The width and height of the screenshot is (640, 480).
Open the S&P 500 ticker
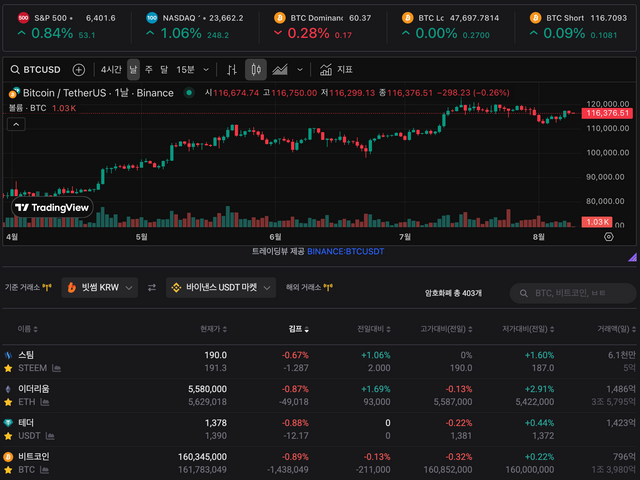pos(67,26)
